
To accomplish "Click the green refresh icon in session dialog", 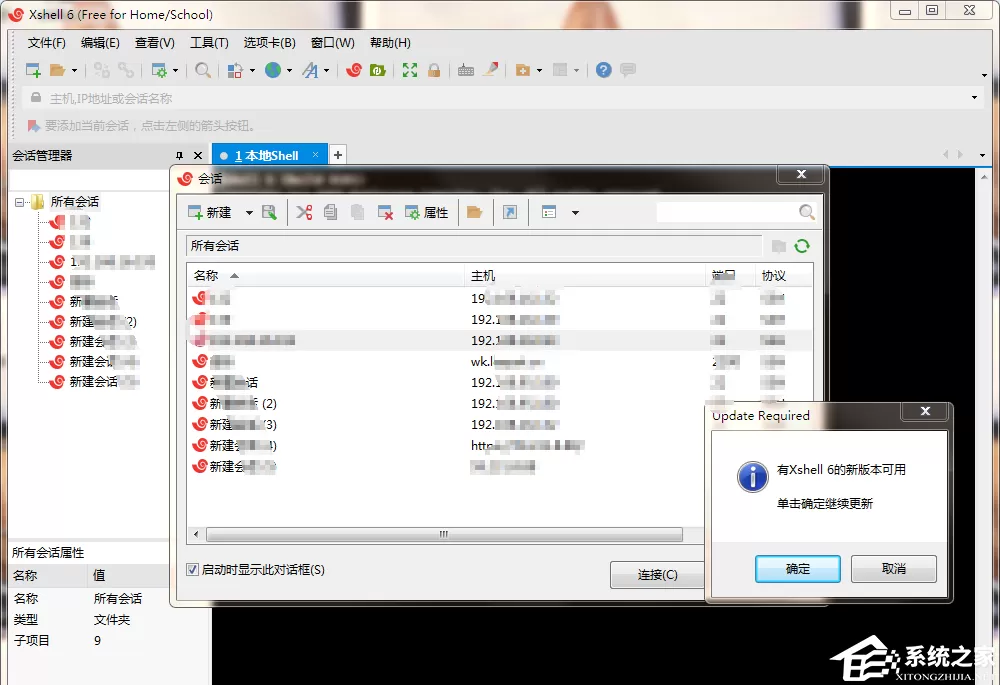I will click(x=802, y=246).
